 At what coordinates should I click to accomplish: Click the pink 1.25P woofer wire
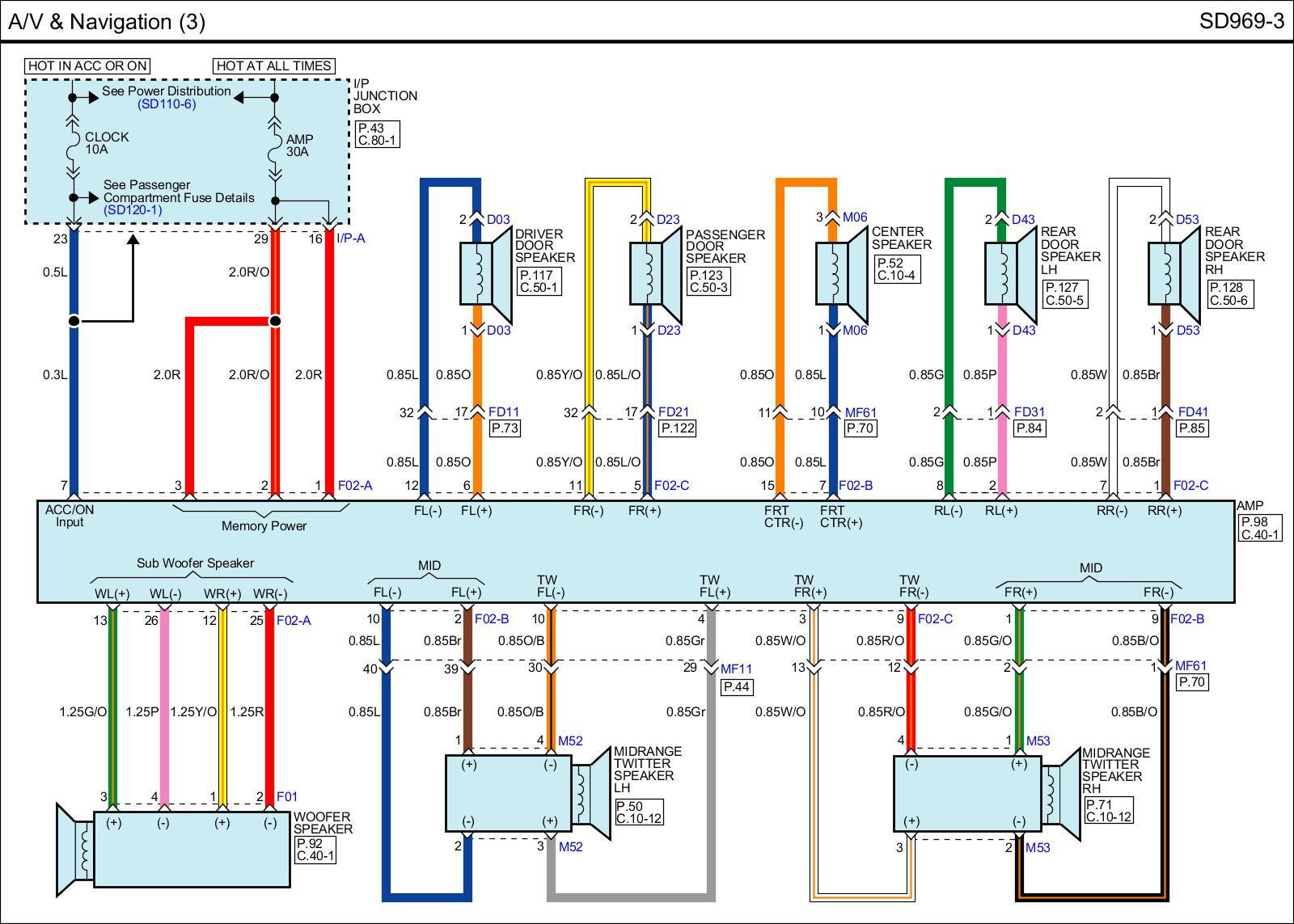(x=164, y=711)
